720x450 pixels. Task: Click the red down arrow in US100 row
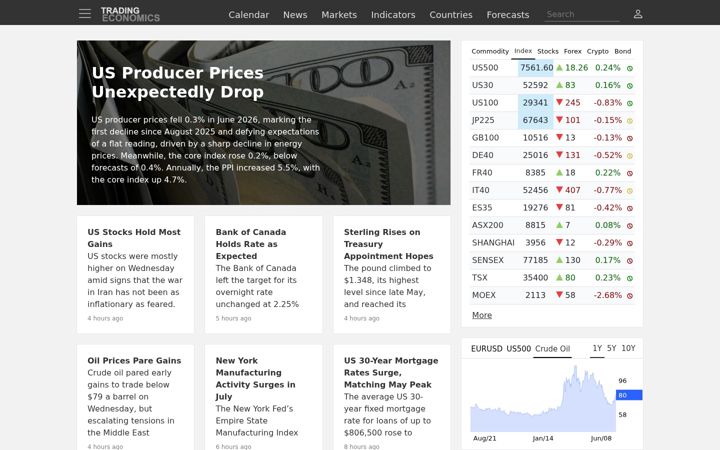(x=559, y=102)
